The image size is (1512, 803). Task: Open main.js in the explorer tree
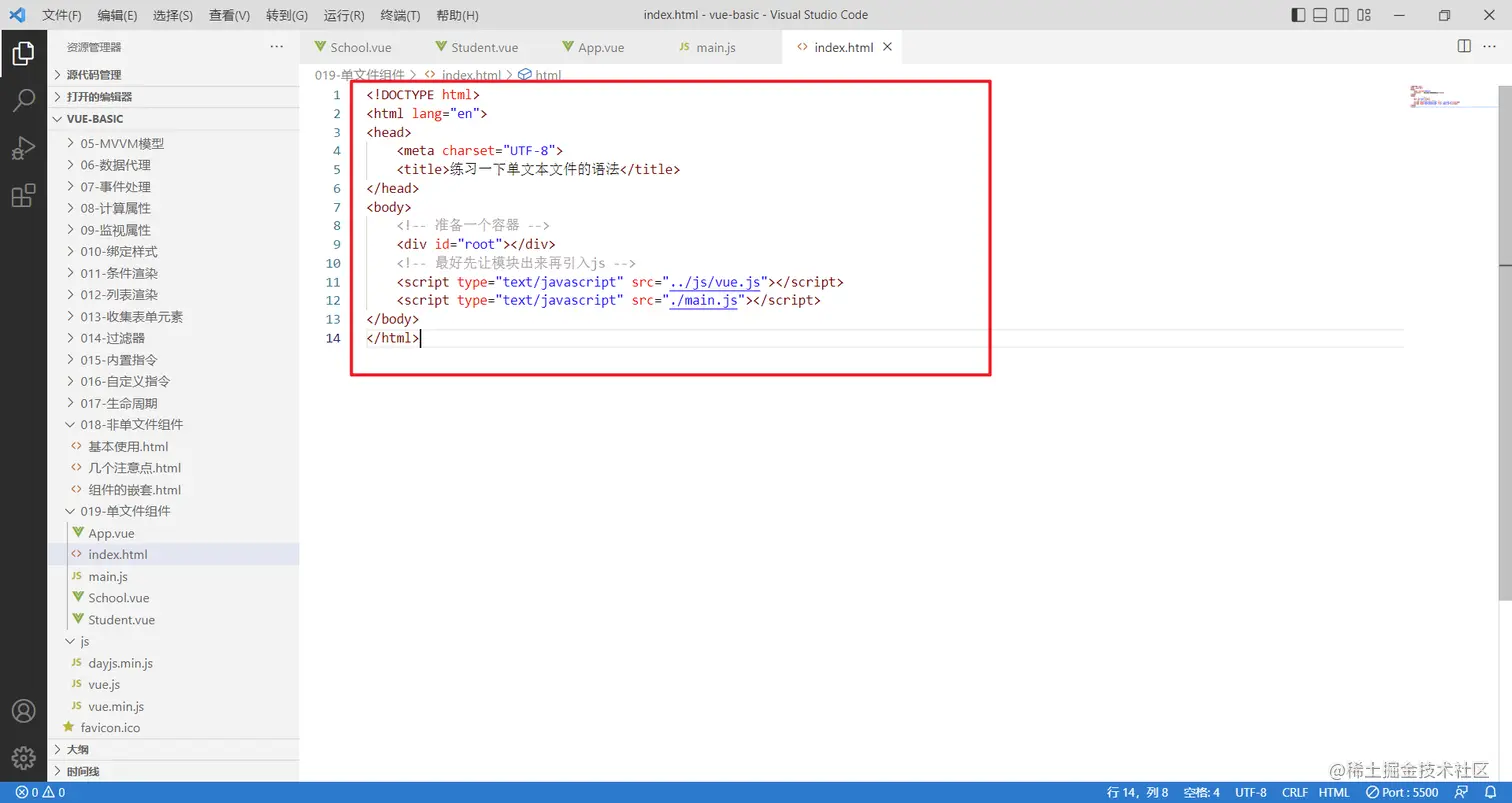[x=174, y=576]
